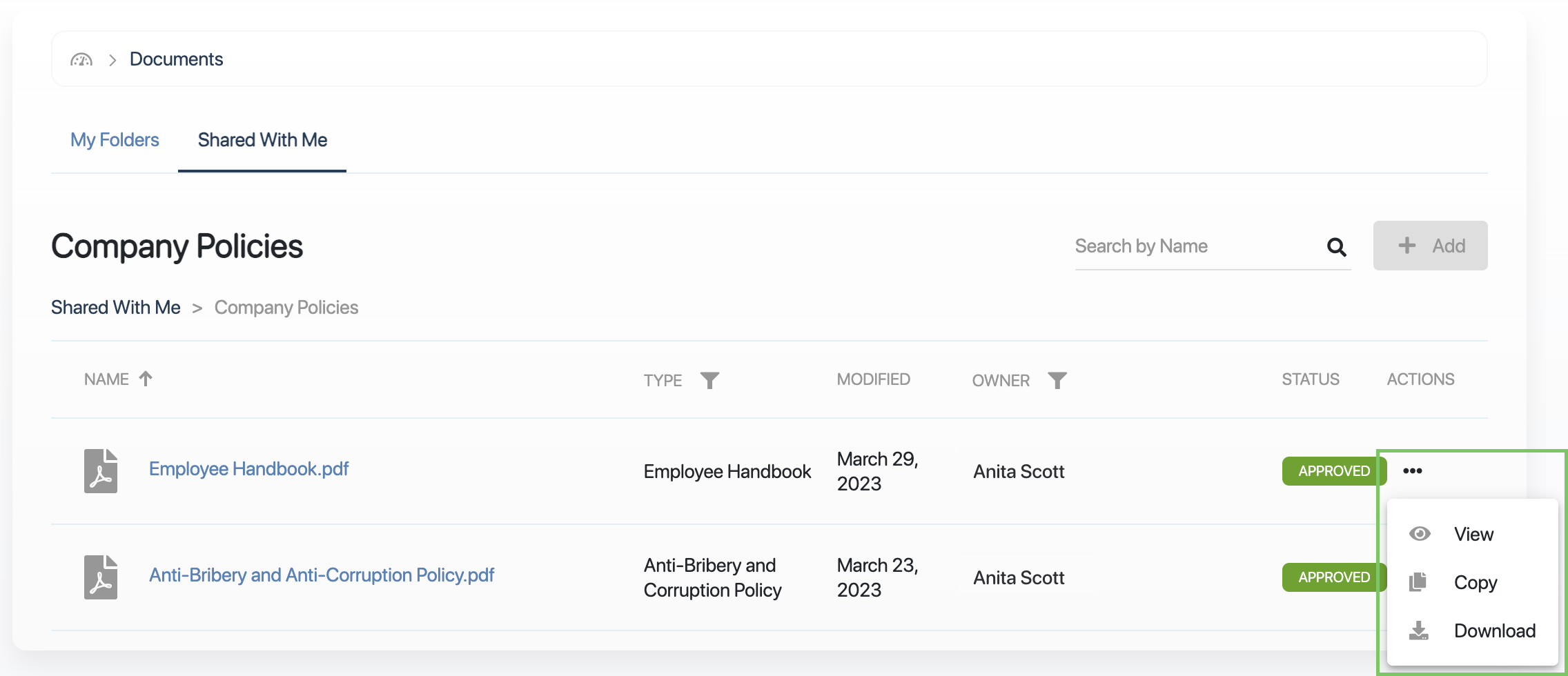Click the ACTIONS column header
Image resolution: width=1568 pixels, height=676 pixels.
(x=1420, y=379)
